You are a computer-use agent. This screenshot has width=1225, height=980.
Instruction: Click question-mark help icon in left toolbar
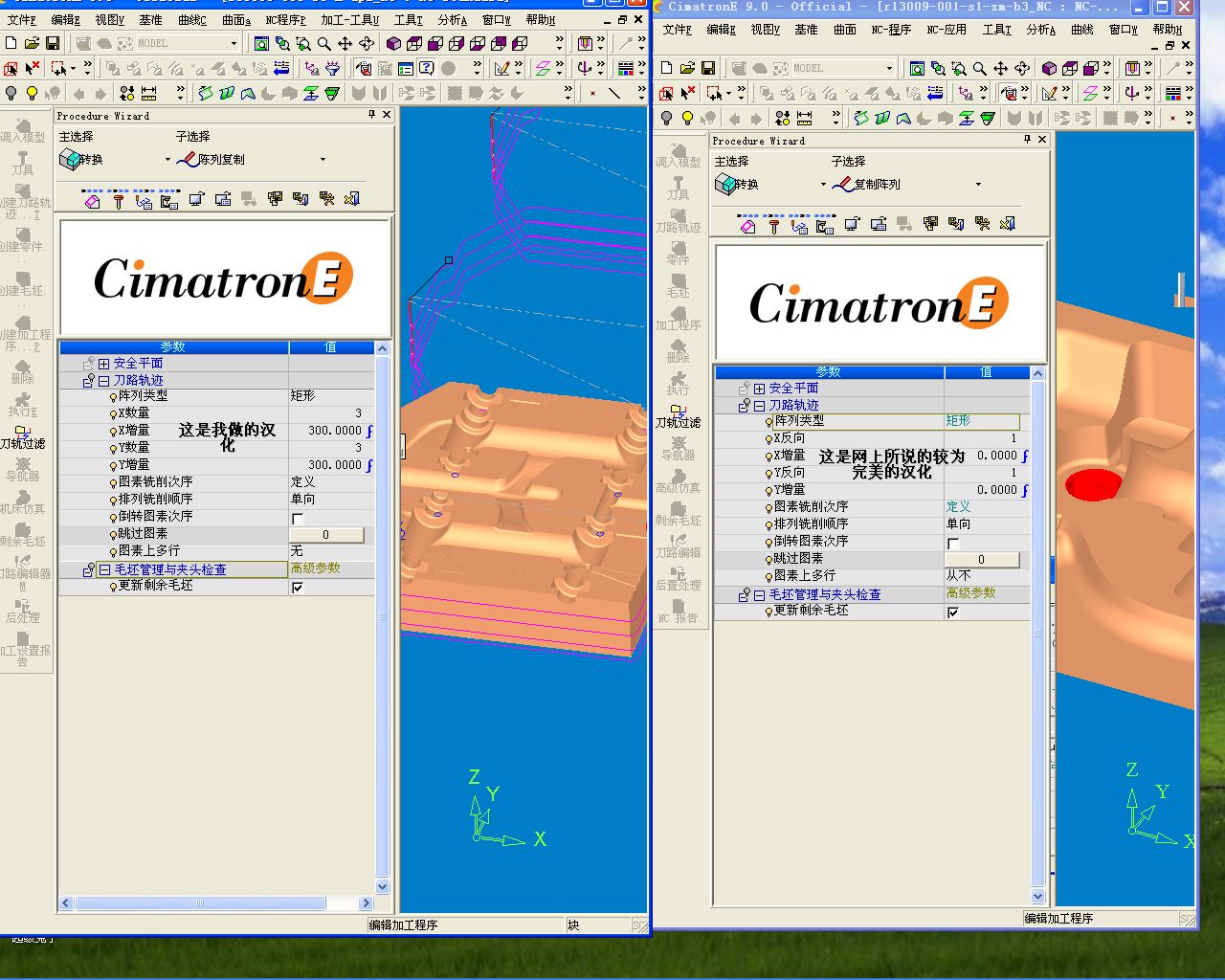tap(427, 68)
